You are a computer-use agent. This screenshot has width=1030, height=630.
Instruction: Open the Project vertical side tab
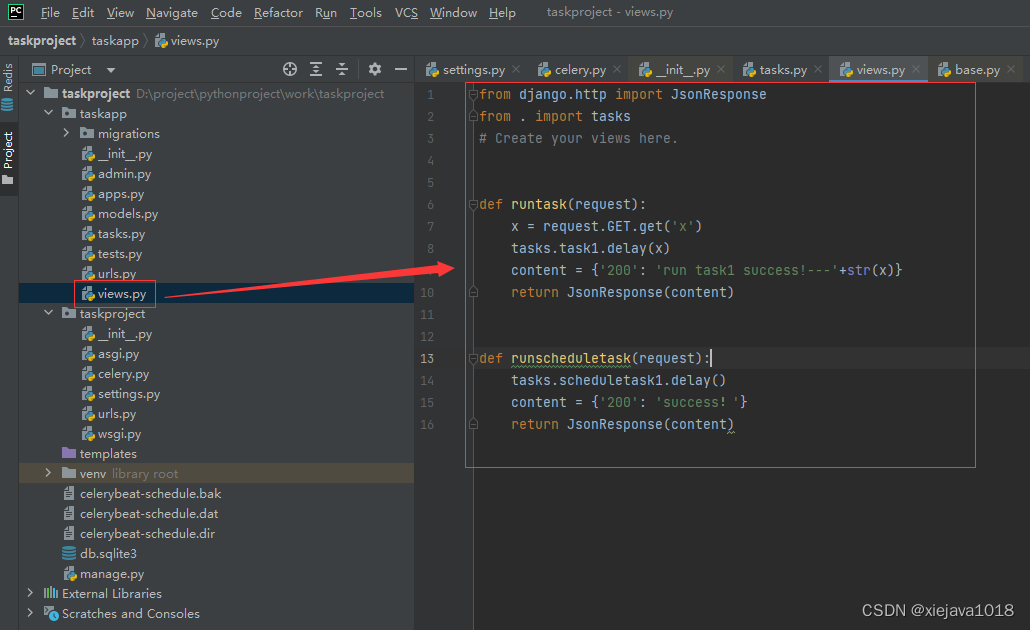click(x=8, y=158)
